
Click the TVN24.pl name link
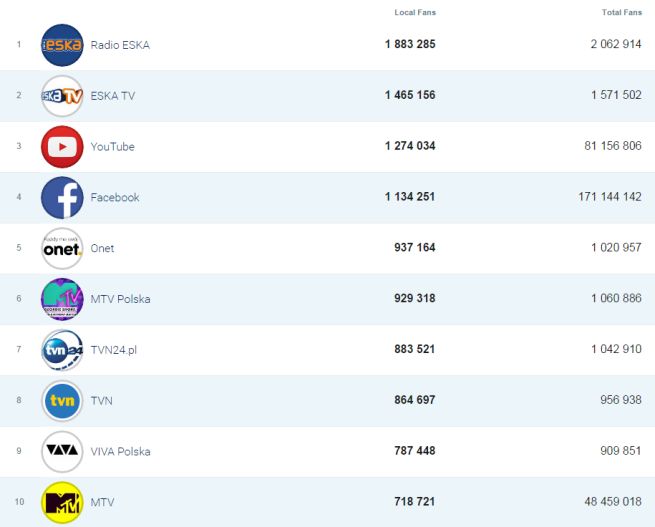click(113, 350)
